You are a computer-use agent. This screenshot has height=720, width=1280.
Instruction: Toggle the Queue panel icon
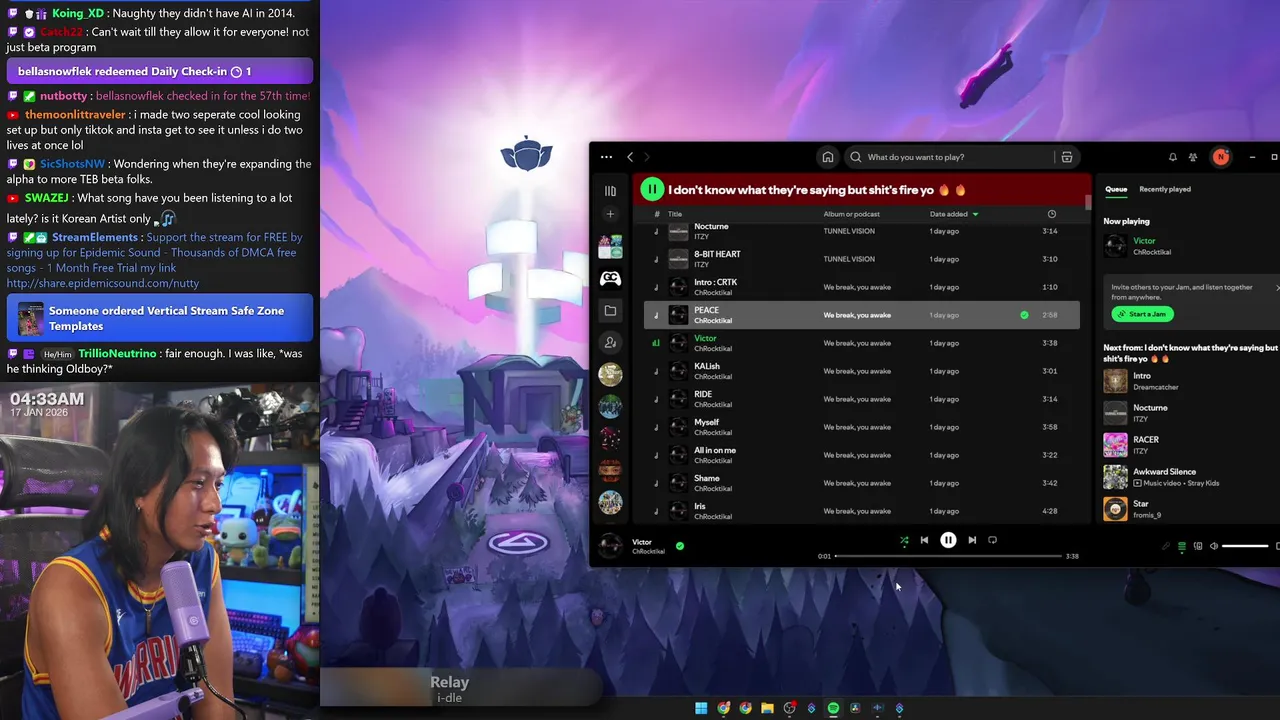(x=1182, y=546)
